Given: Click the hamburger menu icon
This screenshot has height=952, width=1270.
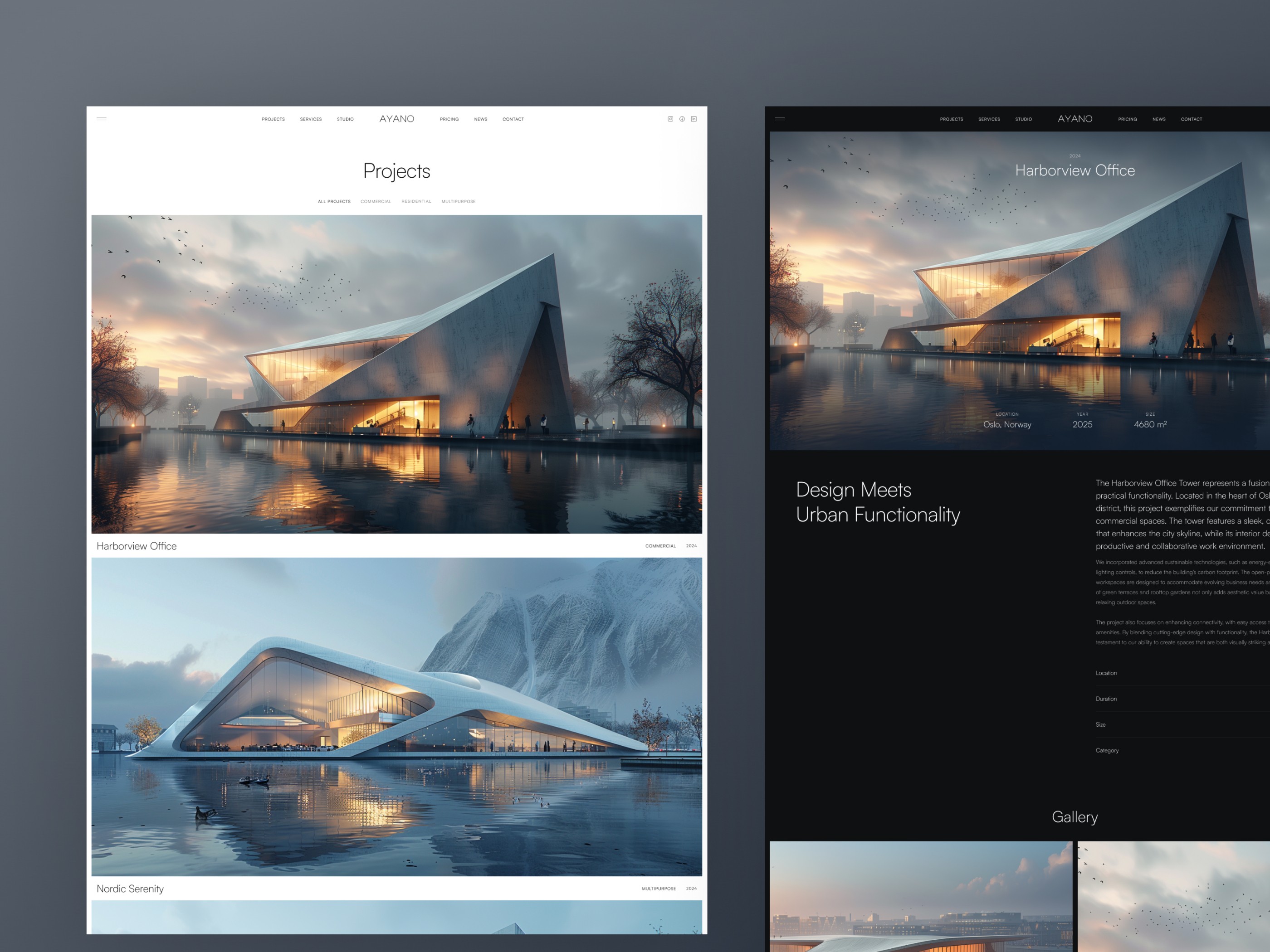Looking at the screenshot, I should pos(101,119).
